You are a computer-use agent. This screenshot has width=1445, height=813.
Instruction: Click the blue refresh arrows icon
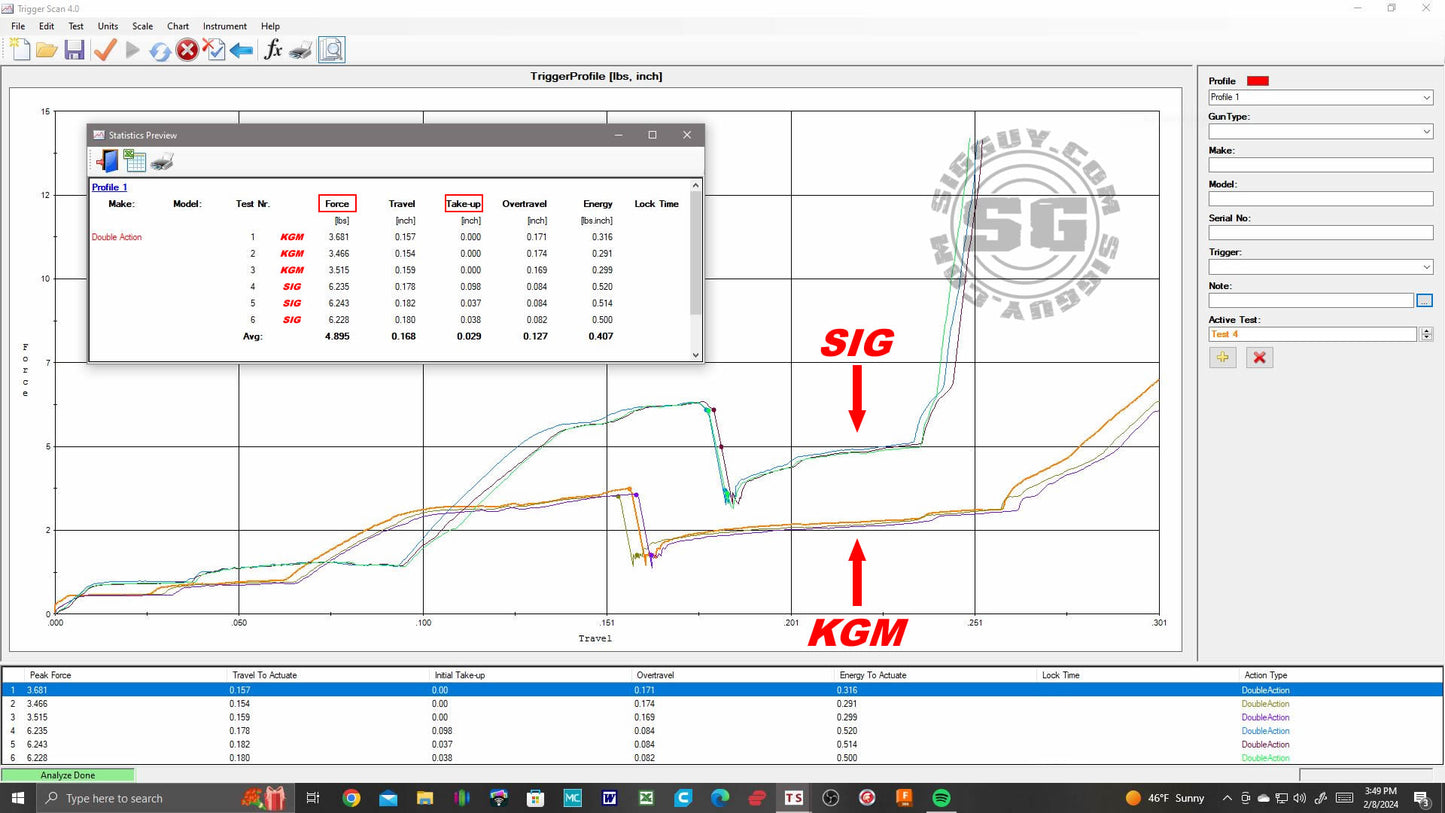point(160,49)
